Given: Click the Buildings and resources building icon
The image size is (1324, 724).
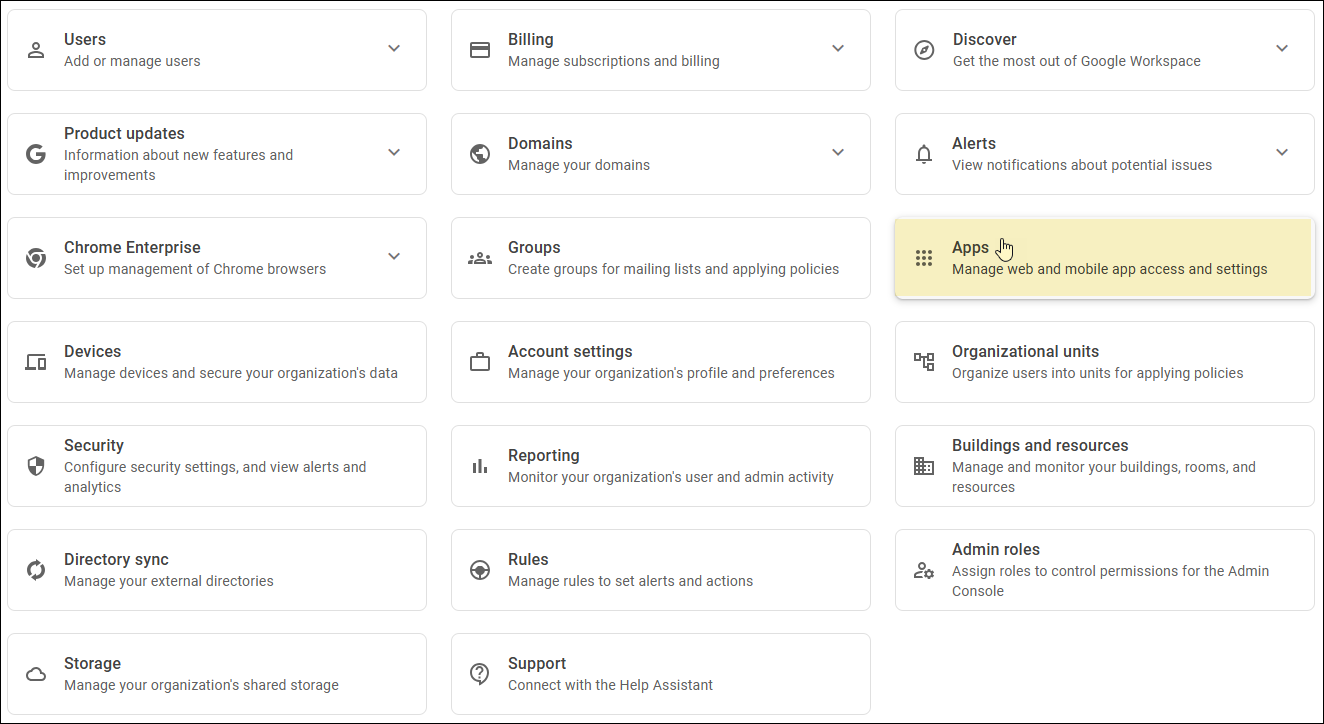Looking at the screenshot, I should (x=924, y=466).
